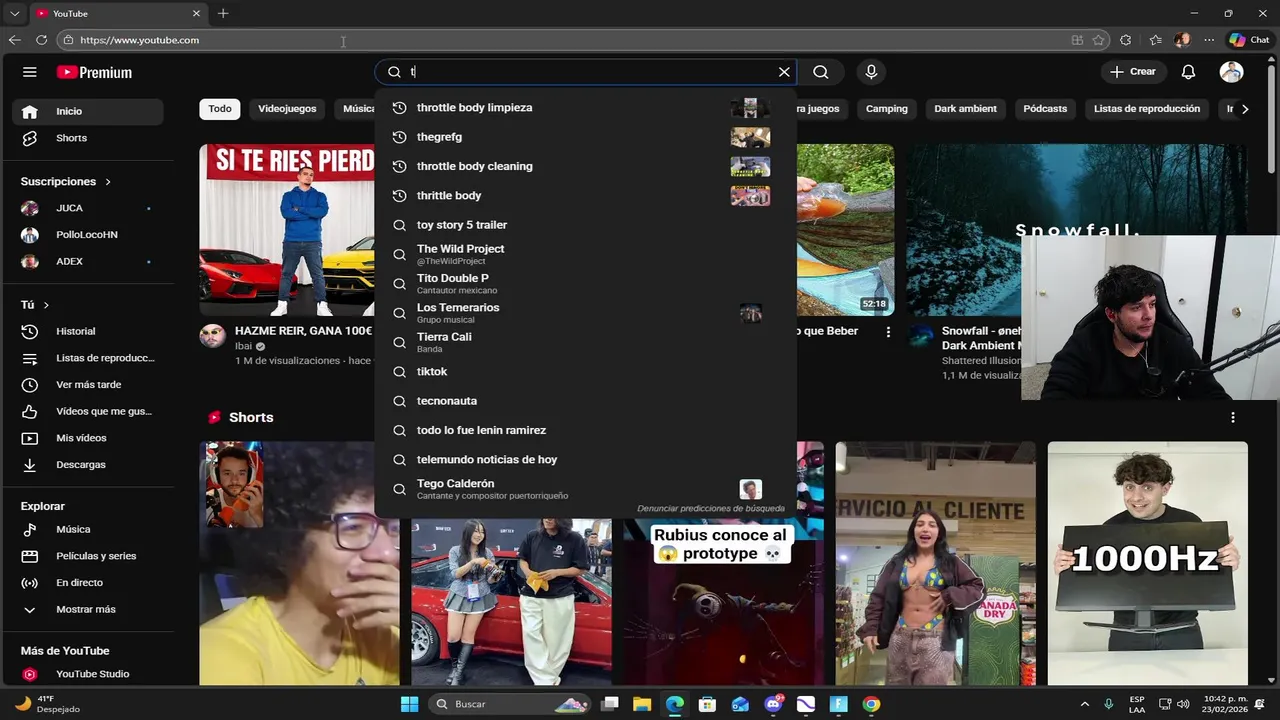Click the magnifier search submit button
Viewport: 1280px width, 720px height.
click(x=821, y=72)
